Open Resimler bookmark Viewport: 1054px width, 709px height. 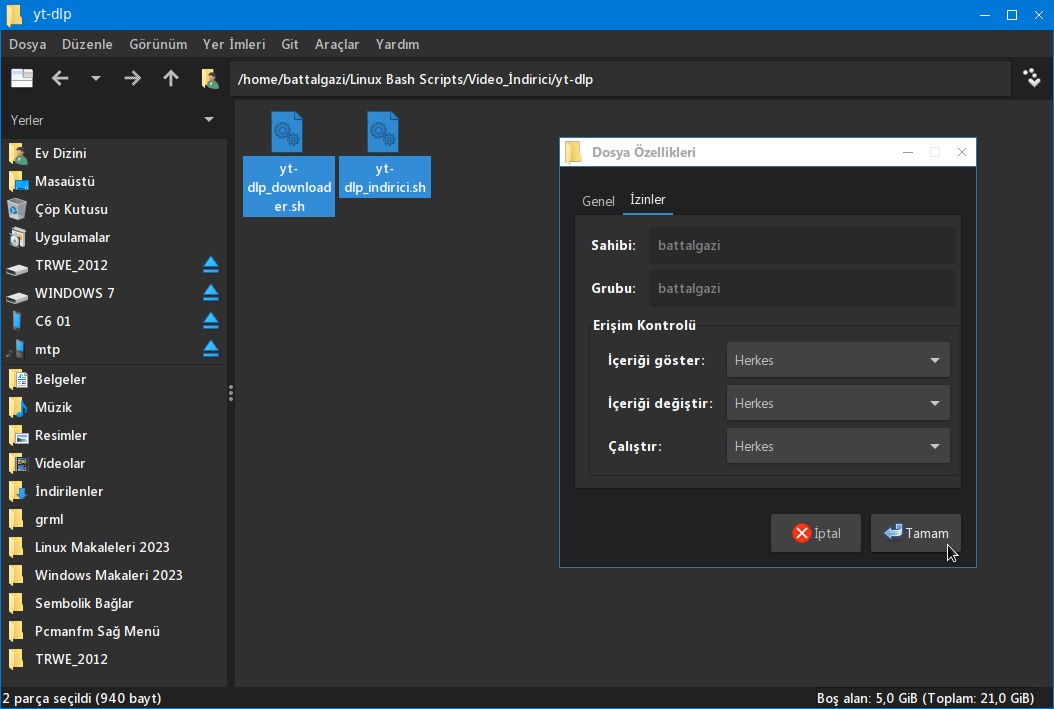click(114, 436)
